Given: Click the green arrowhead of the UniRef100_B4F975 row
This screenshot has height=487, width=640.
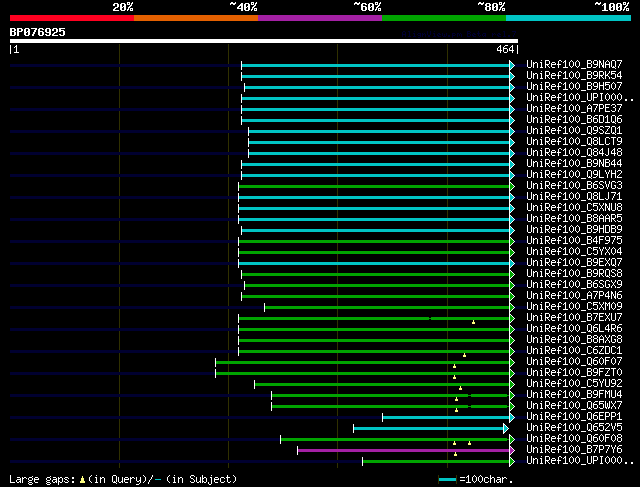Looking at the screenshot, I should point(512,242).
